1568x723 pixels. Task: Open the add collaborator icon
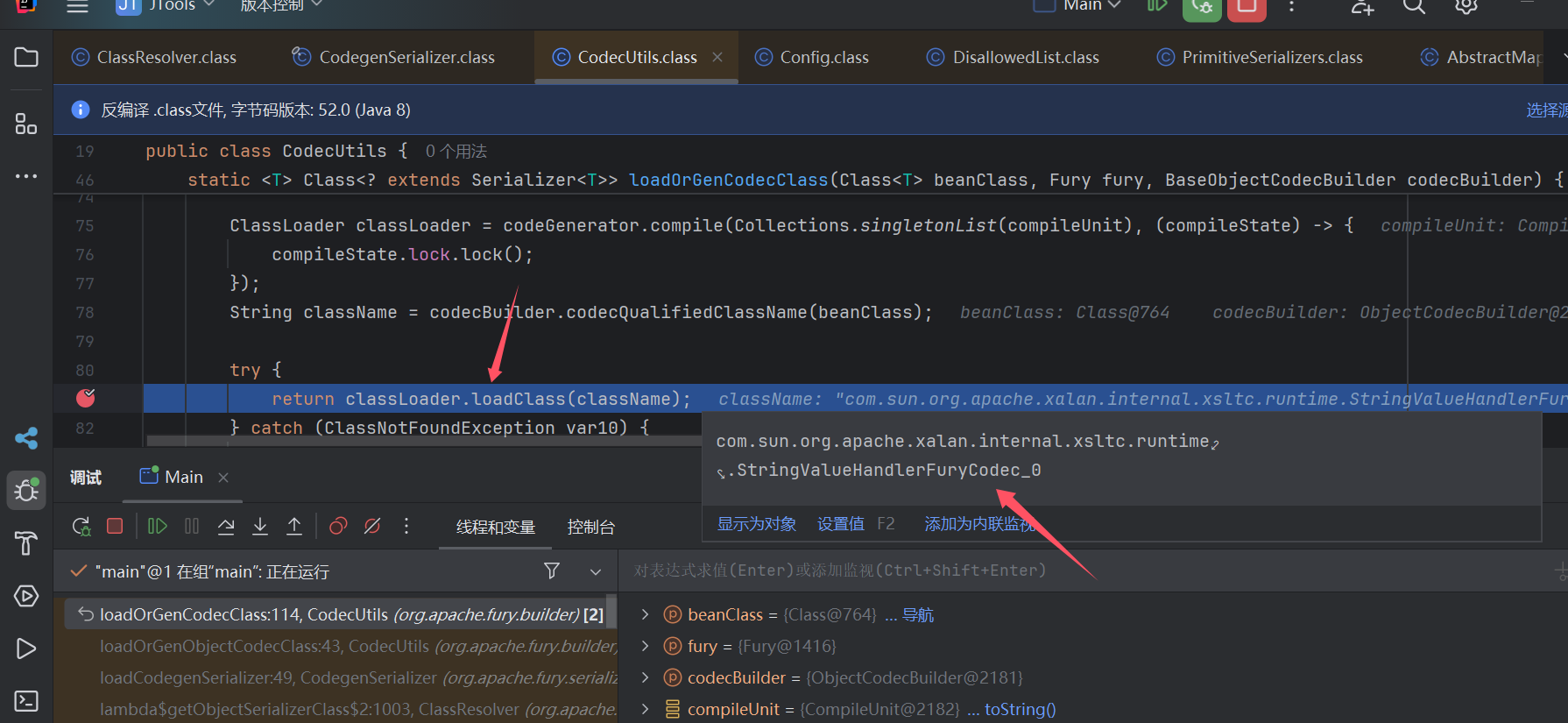(x=1362, y=6)
